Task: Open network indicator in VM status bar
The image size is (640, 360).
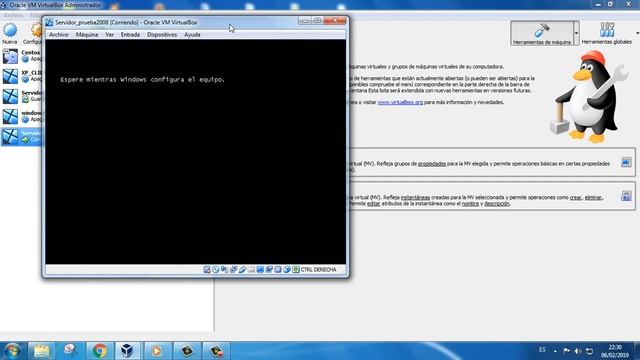Action: [233, 269]
